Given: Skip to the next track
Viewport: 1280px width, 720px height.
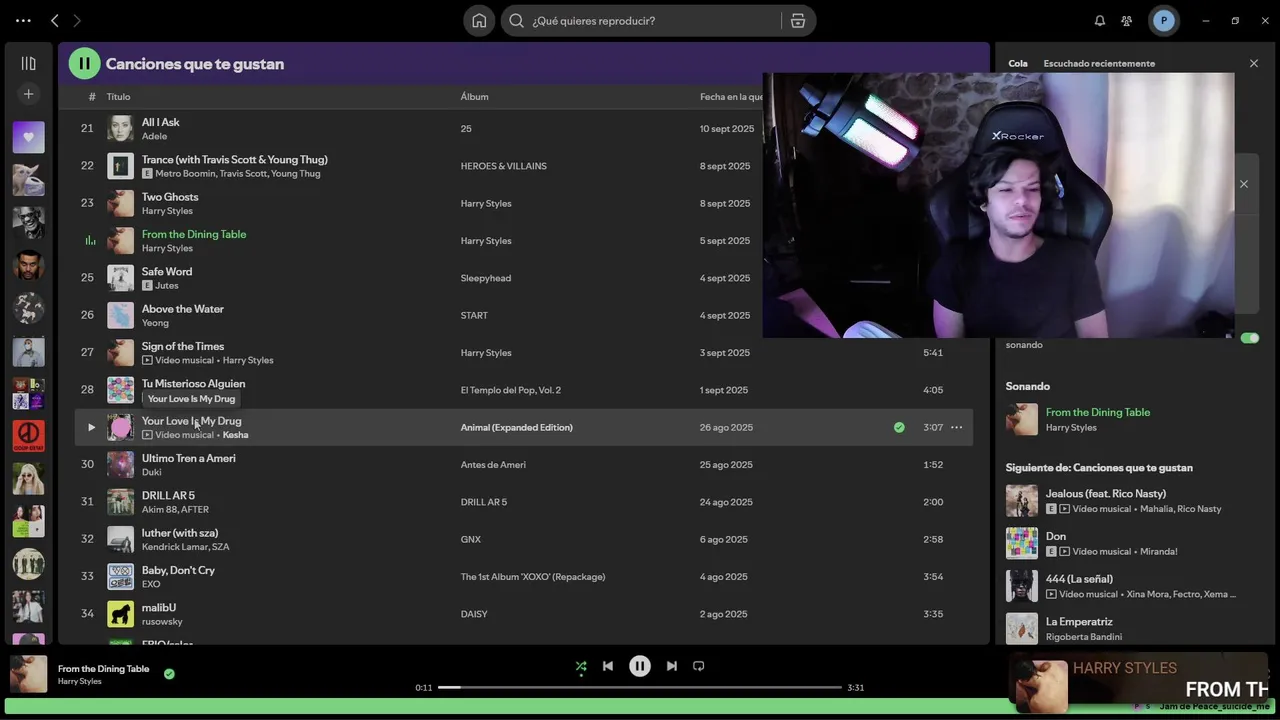Looking at the screenshot, I should pyautogui.click(x=672, y=666).
